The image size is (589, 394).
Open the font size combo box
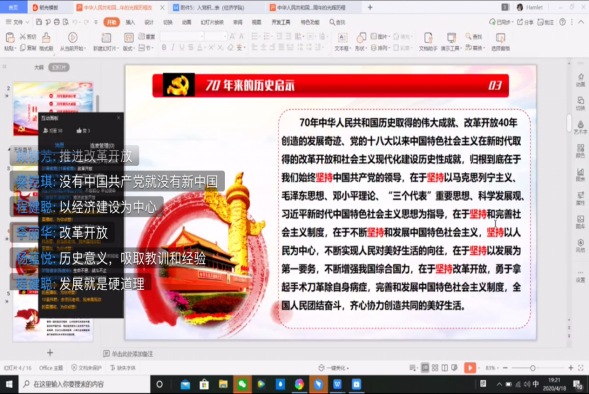(216, 36)
